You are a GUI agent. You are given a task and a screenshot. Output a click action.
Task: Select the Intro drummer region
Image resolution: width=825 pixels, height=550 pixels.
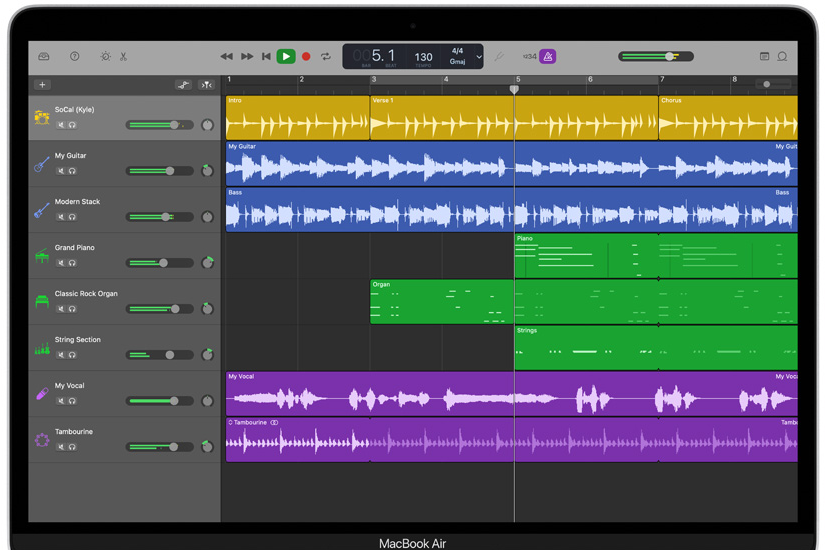click(298, 118)
